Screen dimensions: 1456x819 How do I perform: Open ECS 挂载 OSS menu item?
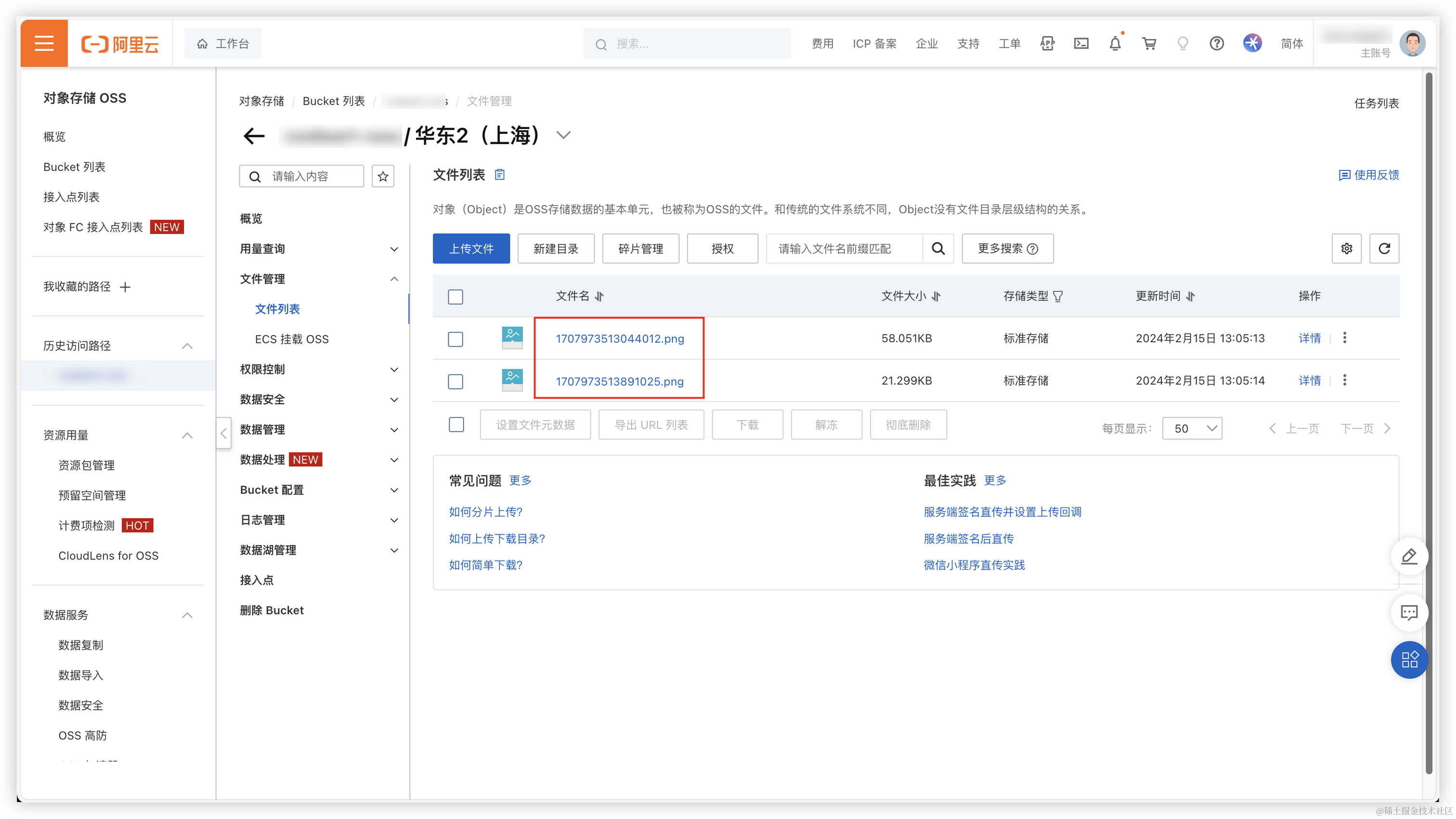pyautogui.click(x=292, y=338)
